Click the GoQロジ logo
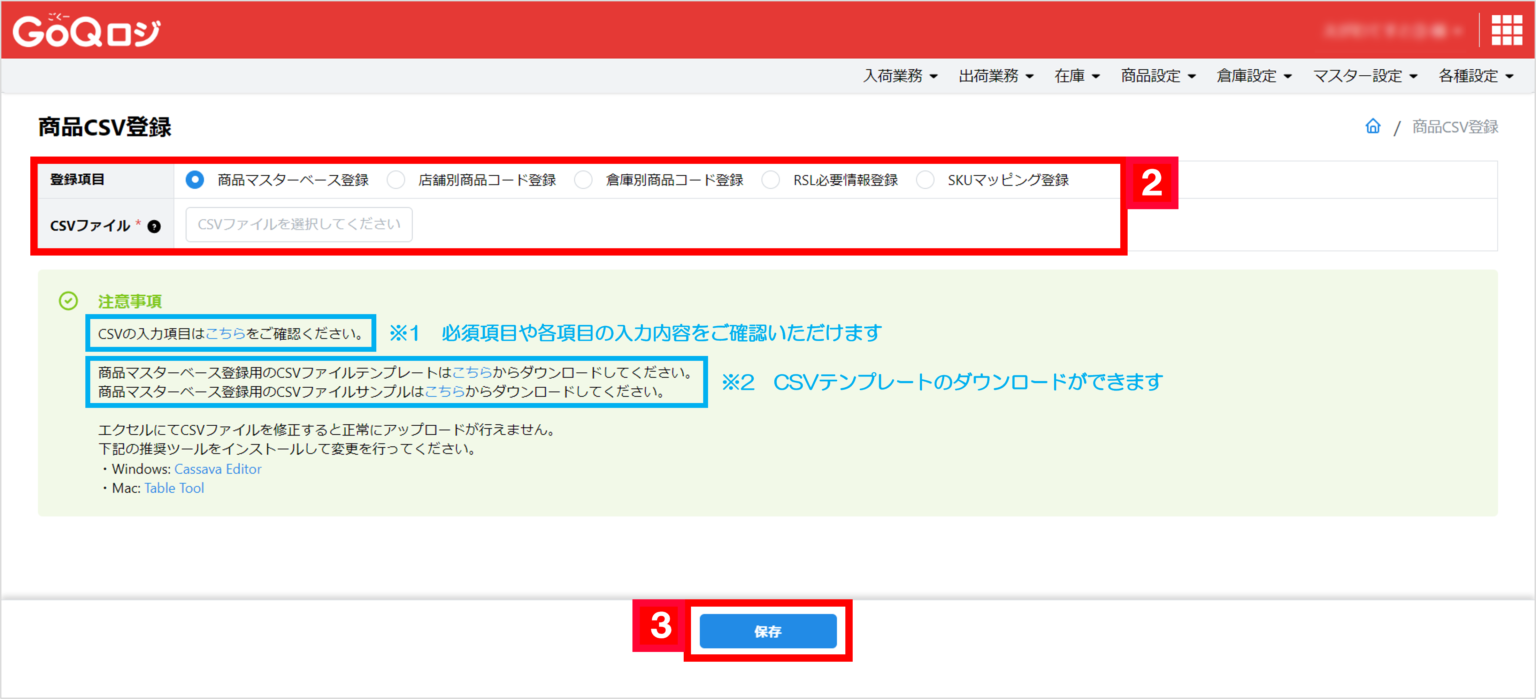1536x699 pixels. click(85, 29)
